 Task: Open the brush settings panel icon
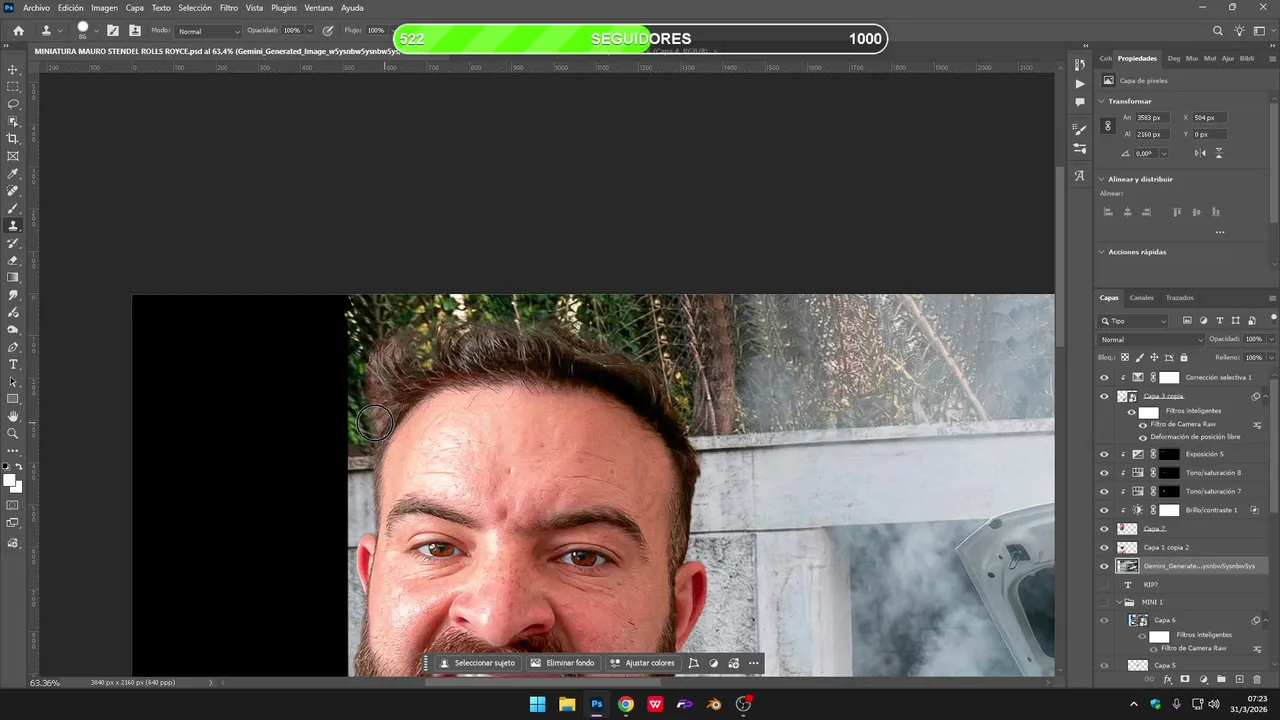pyautogui.click(x=113, y=31)
